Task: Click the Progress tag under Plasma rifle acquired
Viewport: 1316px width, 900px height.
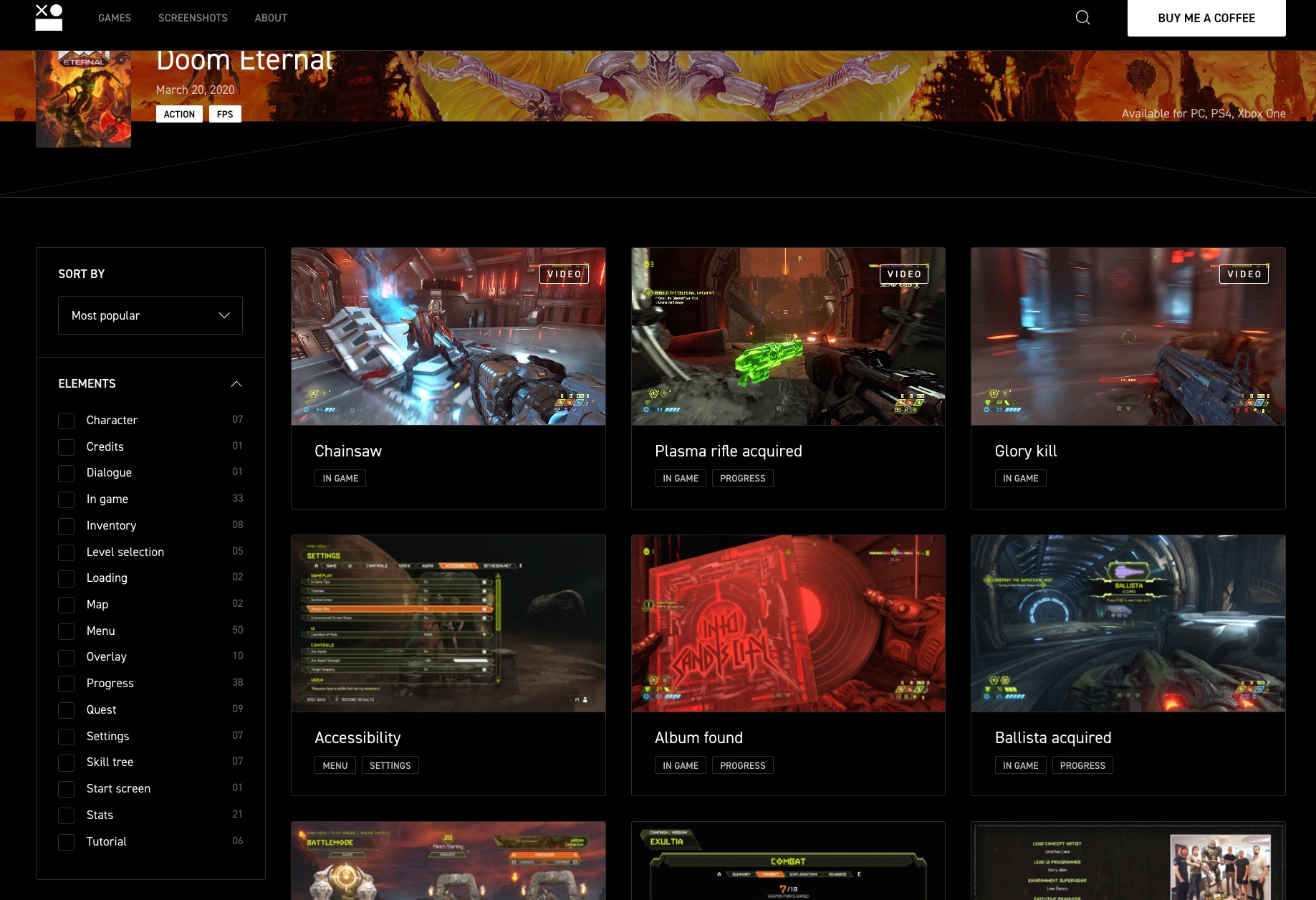Action: coord(743,478)
